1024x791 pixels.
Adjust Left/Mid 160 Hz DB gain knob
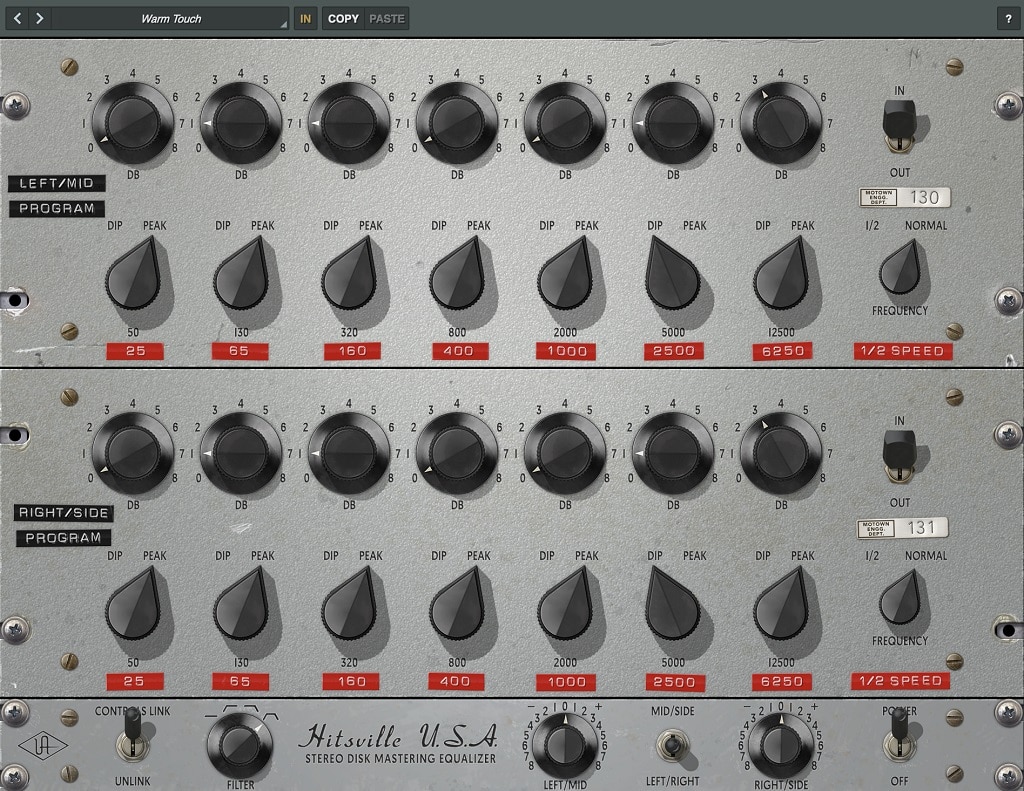349,123
